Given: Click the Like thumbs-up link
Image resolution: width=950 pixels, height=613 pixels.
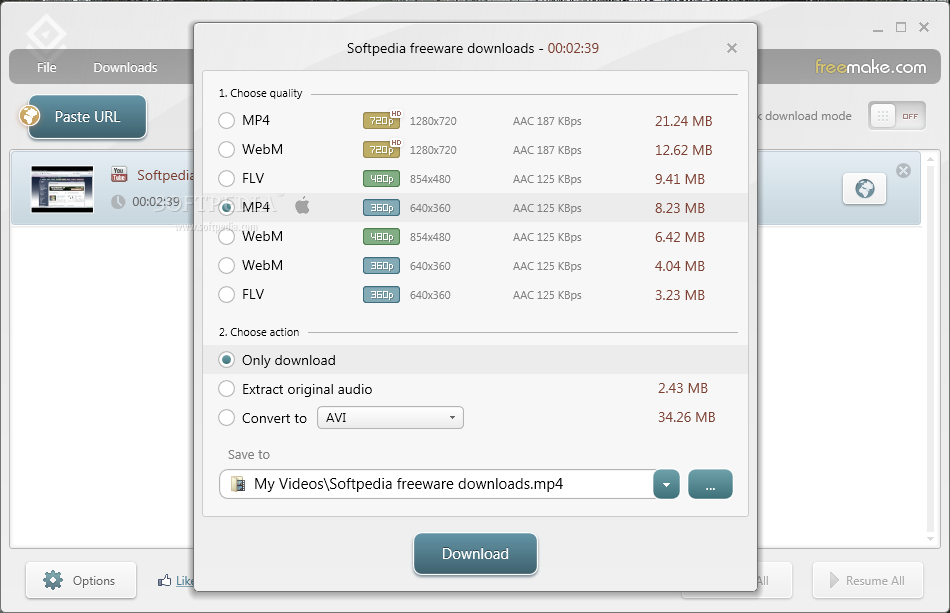Looking at the screenshot, I should pos(176,580).
